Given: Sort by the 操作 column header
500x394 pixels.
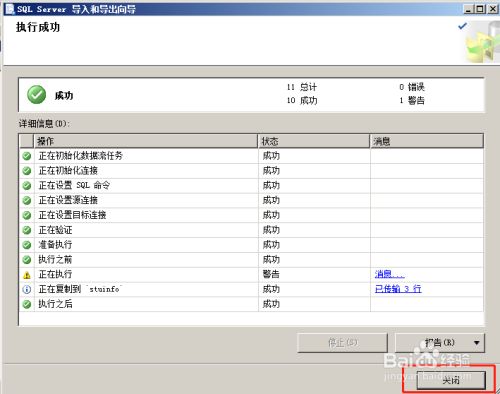Looking at the screenshot, I should coord(146,141).
